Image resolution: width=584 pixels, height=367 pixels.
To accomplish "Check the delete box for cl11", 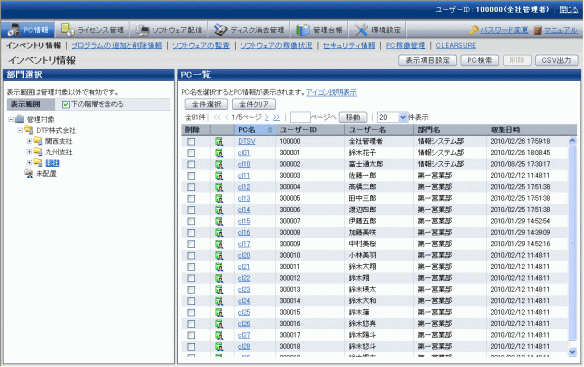I will click(x=191, y=176).
